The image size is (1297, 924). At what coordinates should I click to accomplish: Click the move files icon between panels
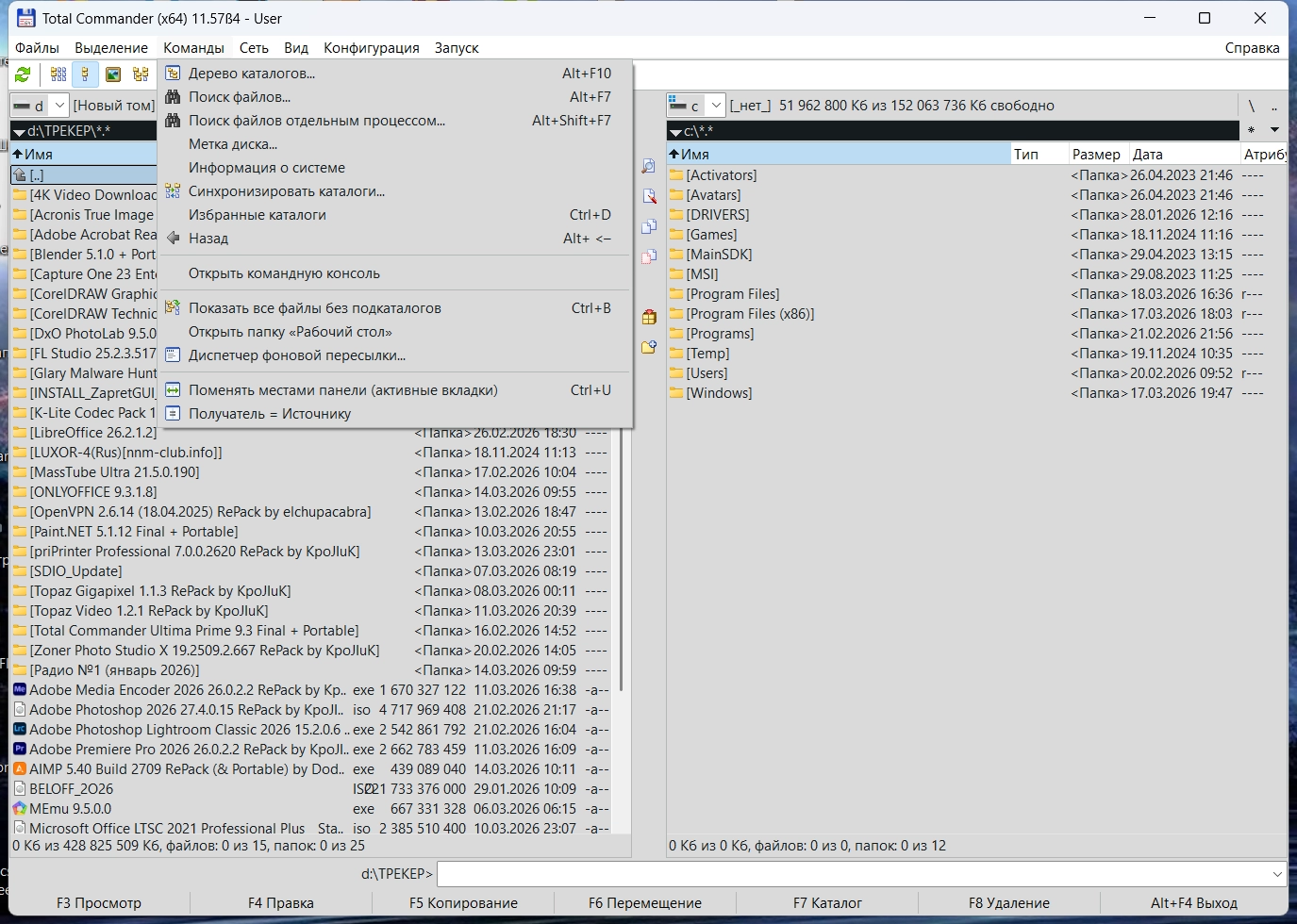pos(649,256)
